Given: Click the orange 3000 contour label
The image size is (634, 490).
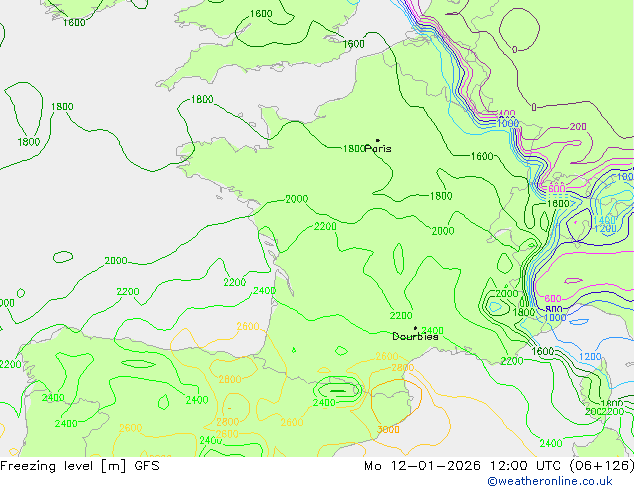Looking at the screenshot, I should point(388,430).
